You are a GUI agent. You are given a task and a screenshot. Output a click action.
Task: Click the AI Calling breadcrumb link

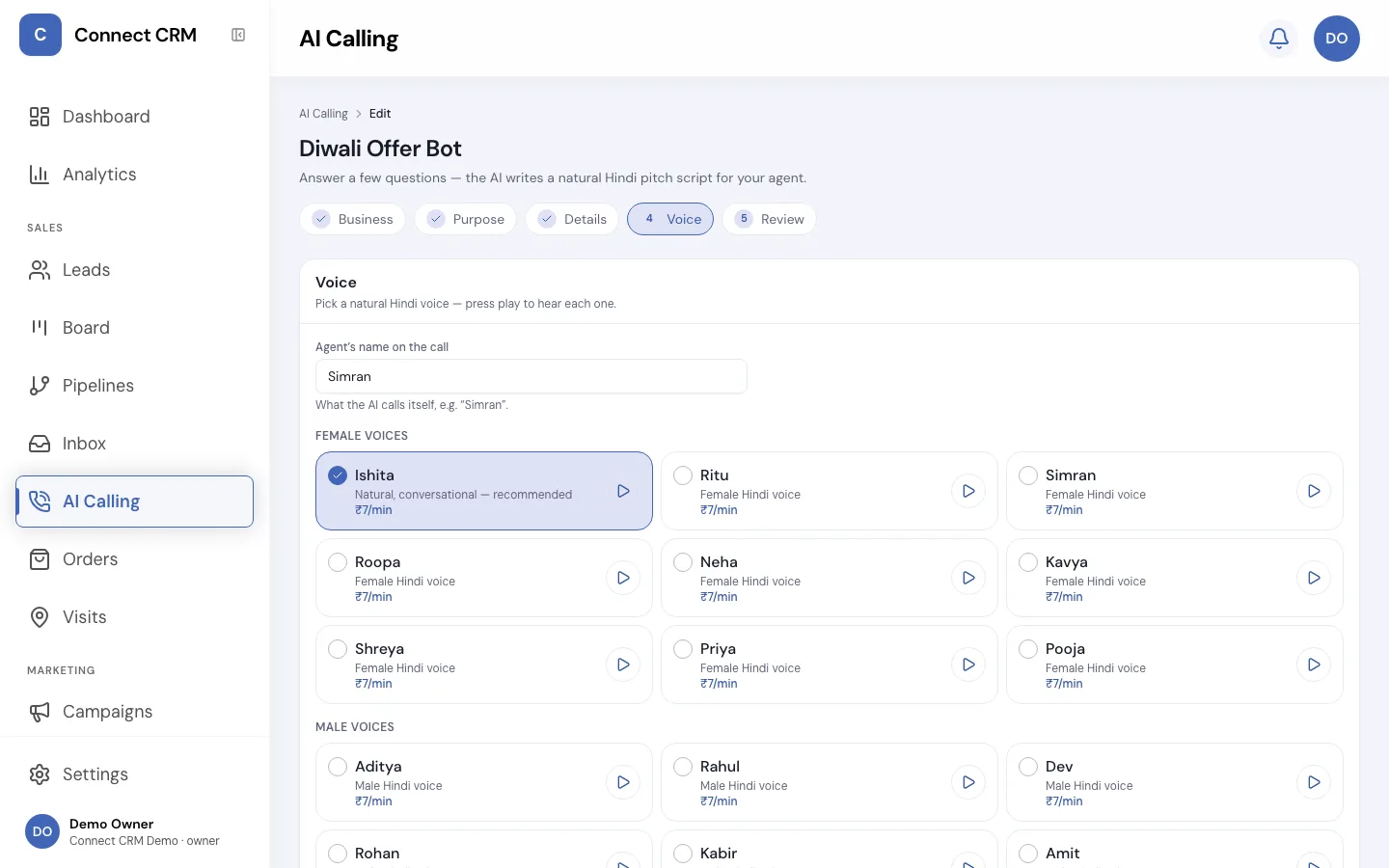[323, 114]
